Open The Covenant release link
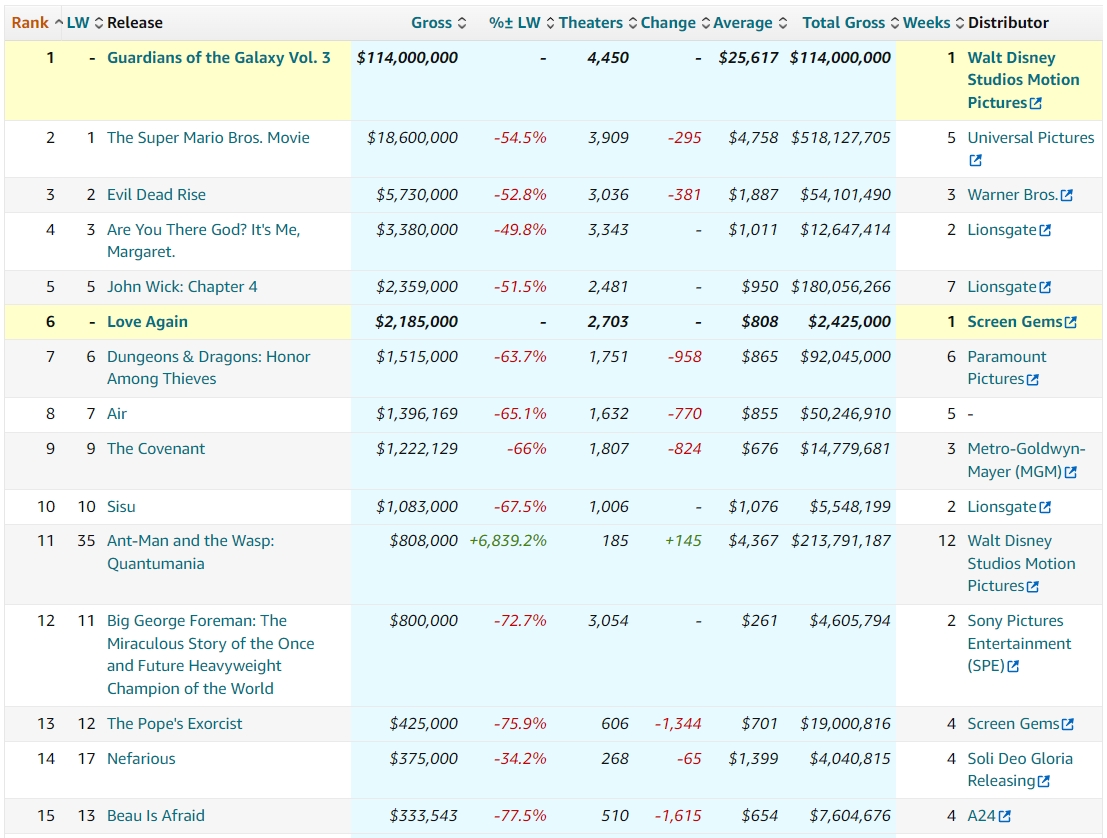 tap(156, 449)
